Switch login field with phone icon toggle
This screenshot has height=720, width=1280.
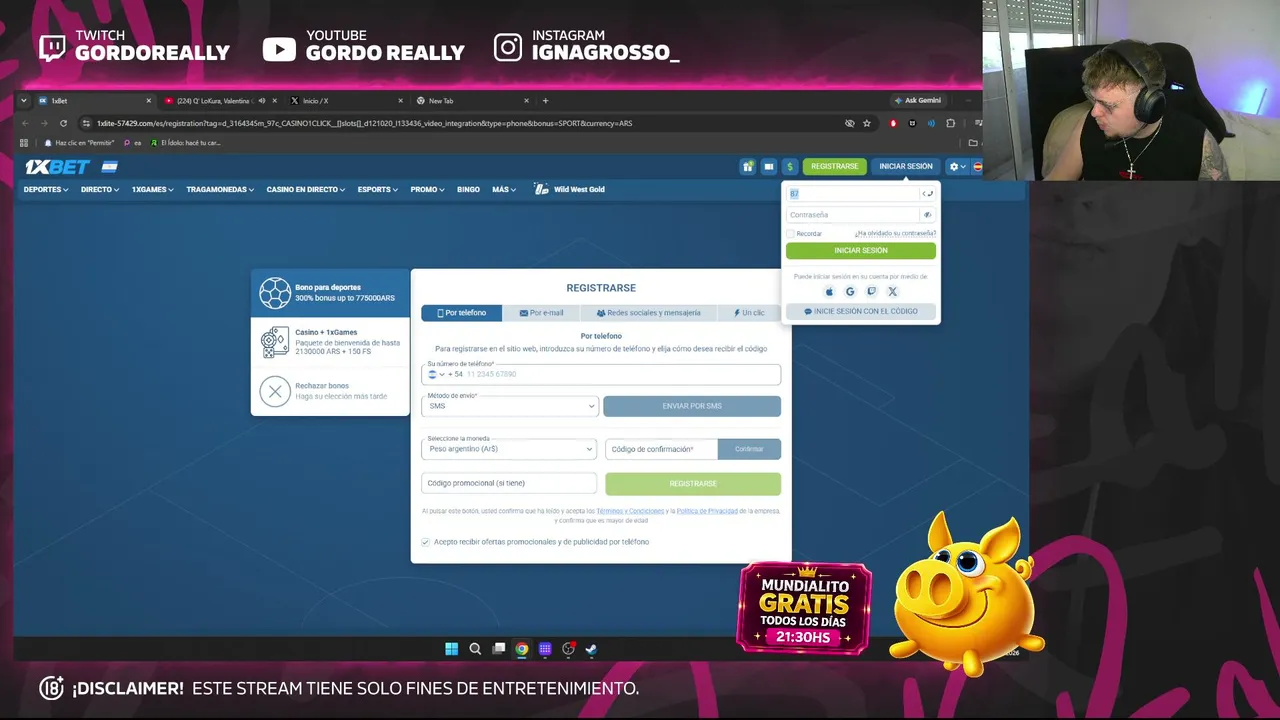[x=928, y=194]
